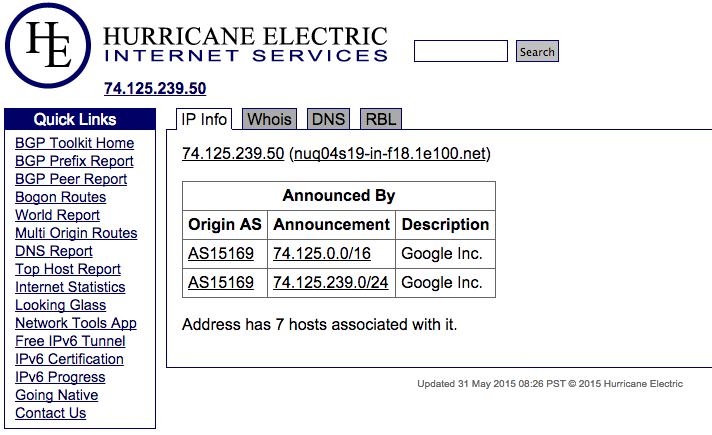Open the DNS tab
712x435 pixels.
[x=328, y=120]
